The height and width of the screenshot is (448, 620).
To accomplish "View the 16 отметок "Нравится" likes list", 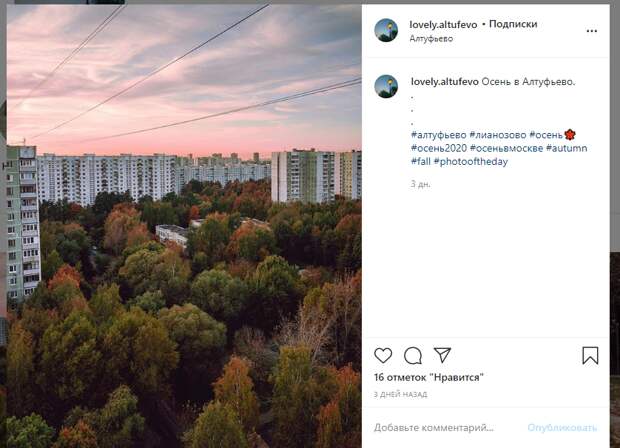I will click(429, 377).
